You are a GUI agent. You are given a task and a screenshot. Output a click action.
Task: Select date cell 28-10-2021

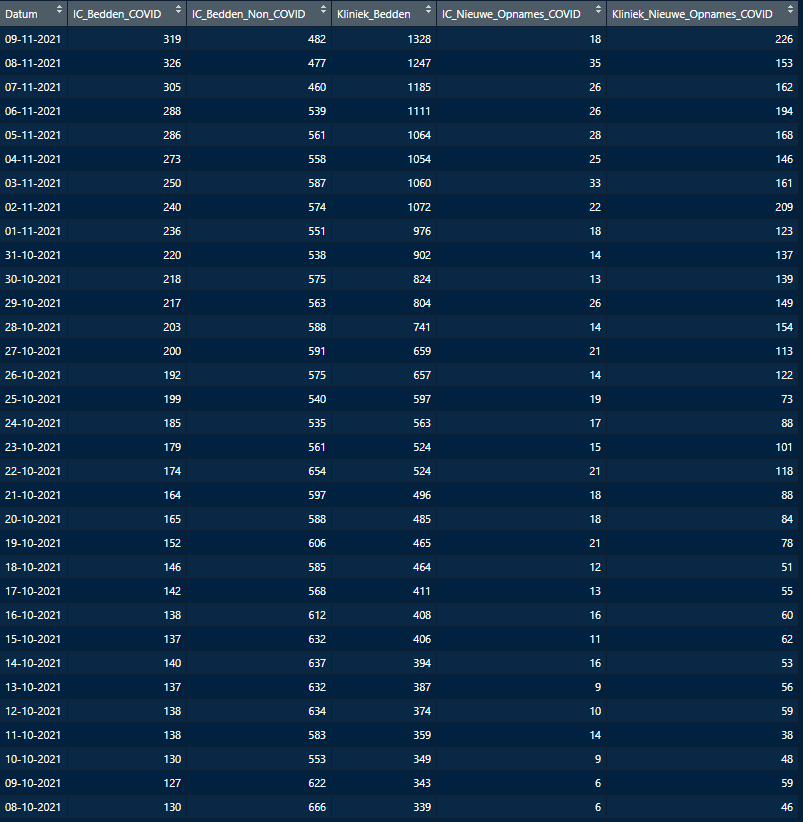[x=33, y=327]
